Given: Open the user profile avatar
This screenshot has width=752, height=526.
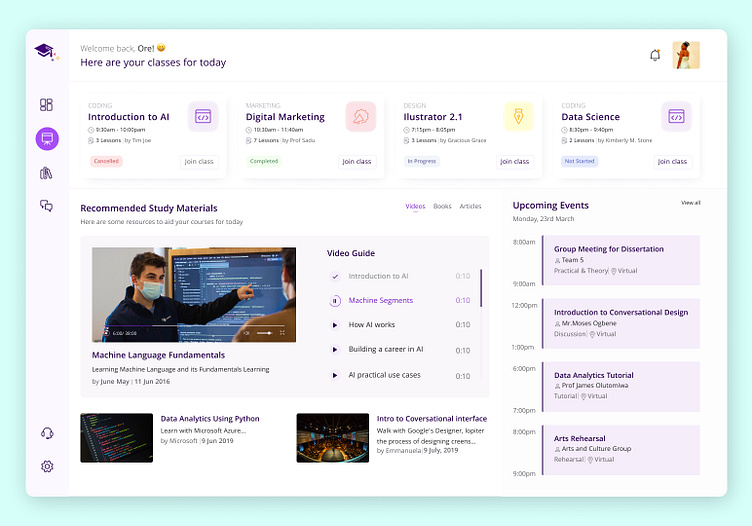Looking at the screenshot, I should coord(685,55).
